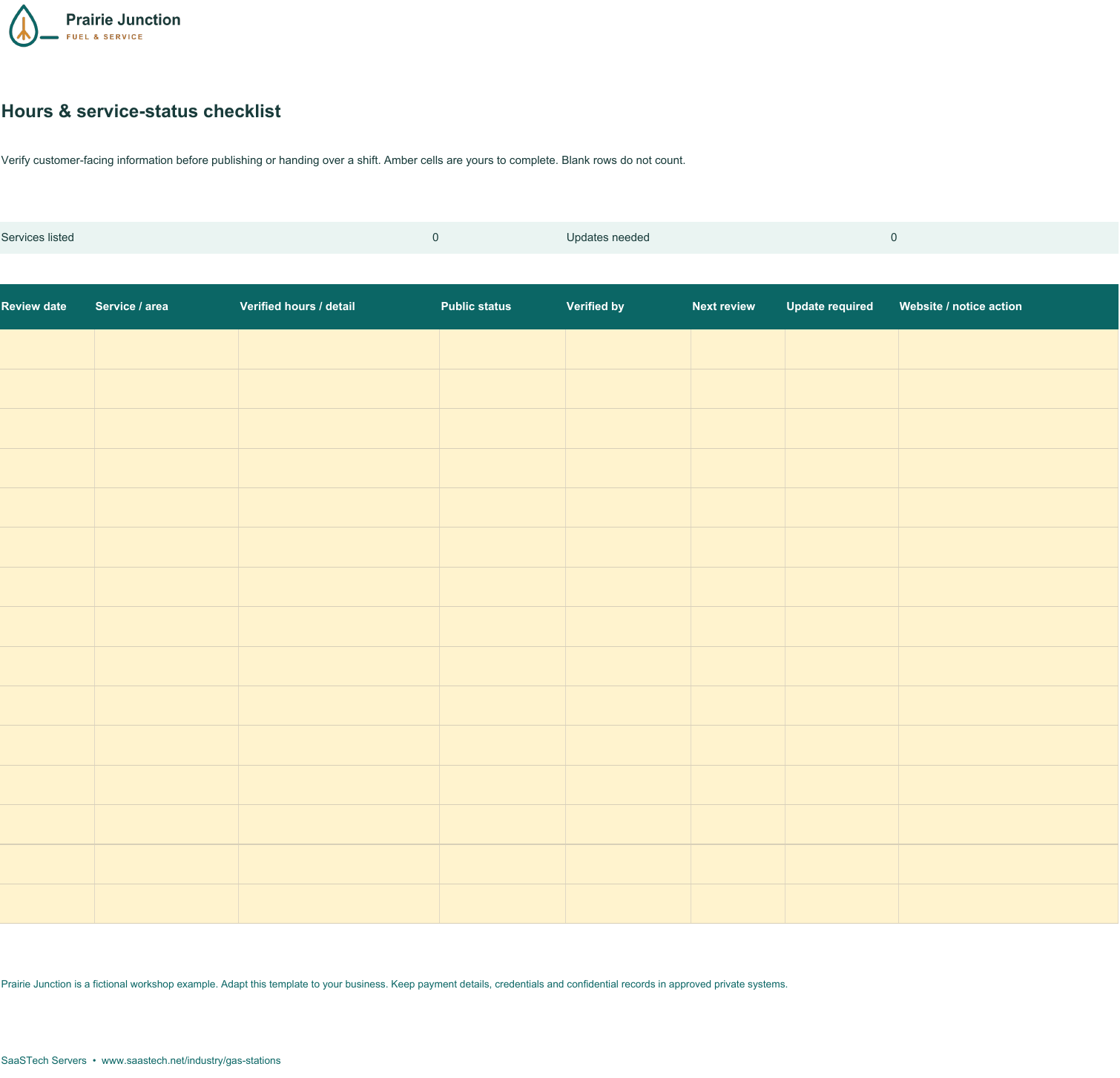This screenshot has width=1120, height=1078.
Task: Click the first amber cell under Review date
Action: 47,349
